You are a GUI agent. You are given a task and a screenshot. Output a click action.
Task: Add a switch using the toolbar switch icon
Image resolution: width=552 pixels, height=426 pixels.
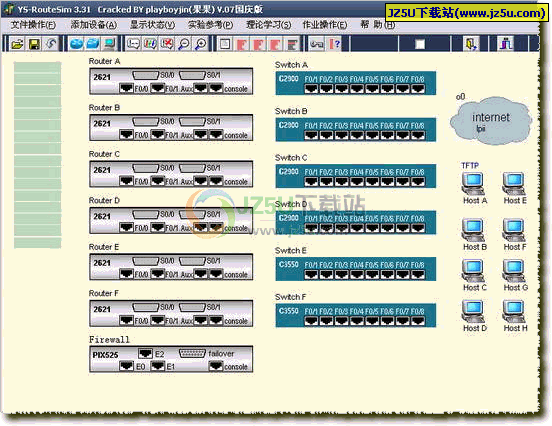[x=93, y=44]
